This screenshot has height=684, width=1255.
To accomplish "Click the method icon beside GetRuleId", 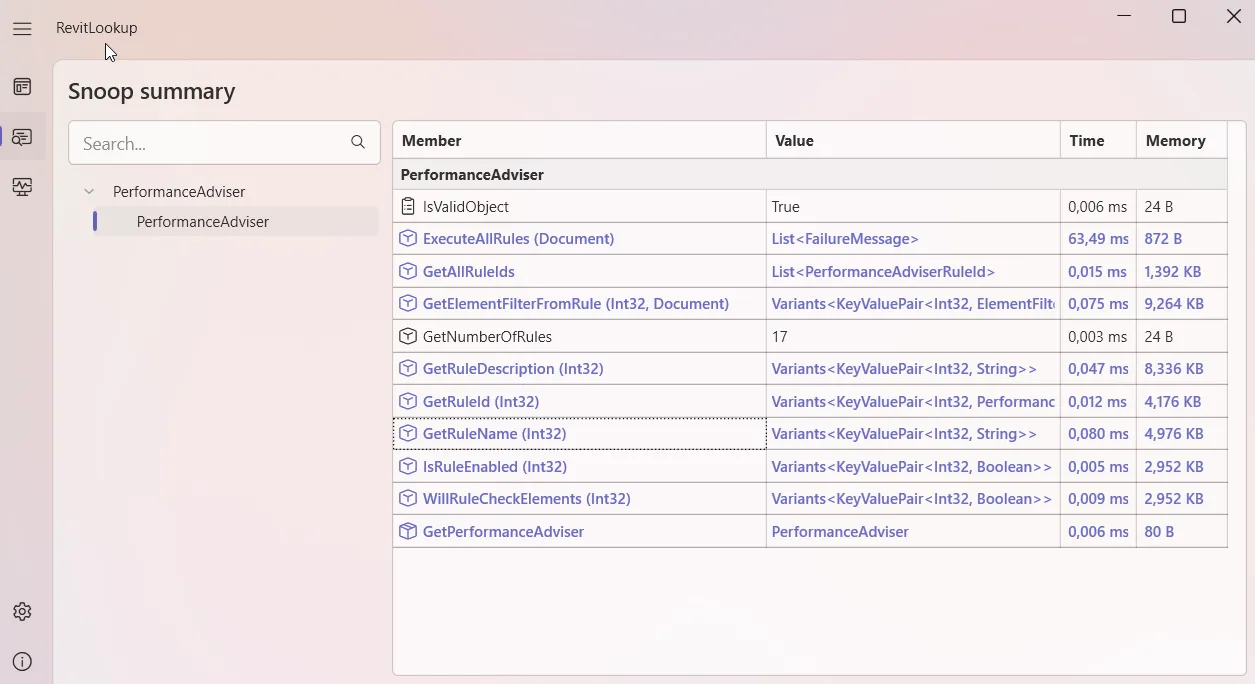I will (407, 401).
